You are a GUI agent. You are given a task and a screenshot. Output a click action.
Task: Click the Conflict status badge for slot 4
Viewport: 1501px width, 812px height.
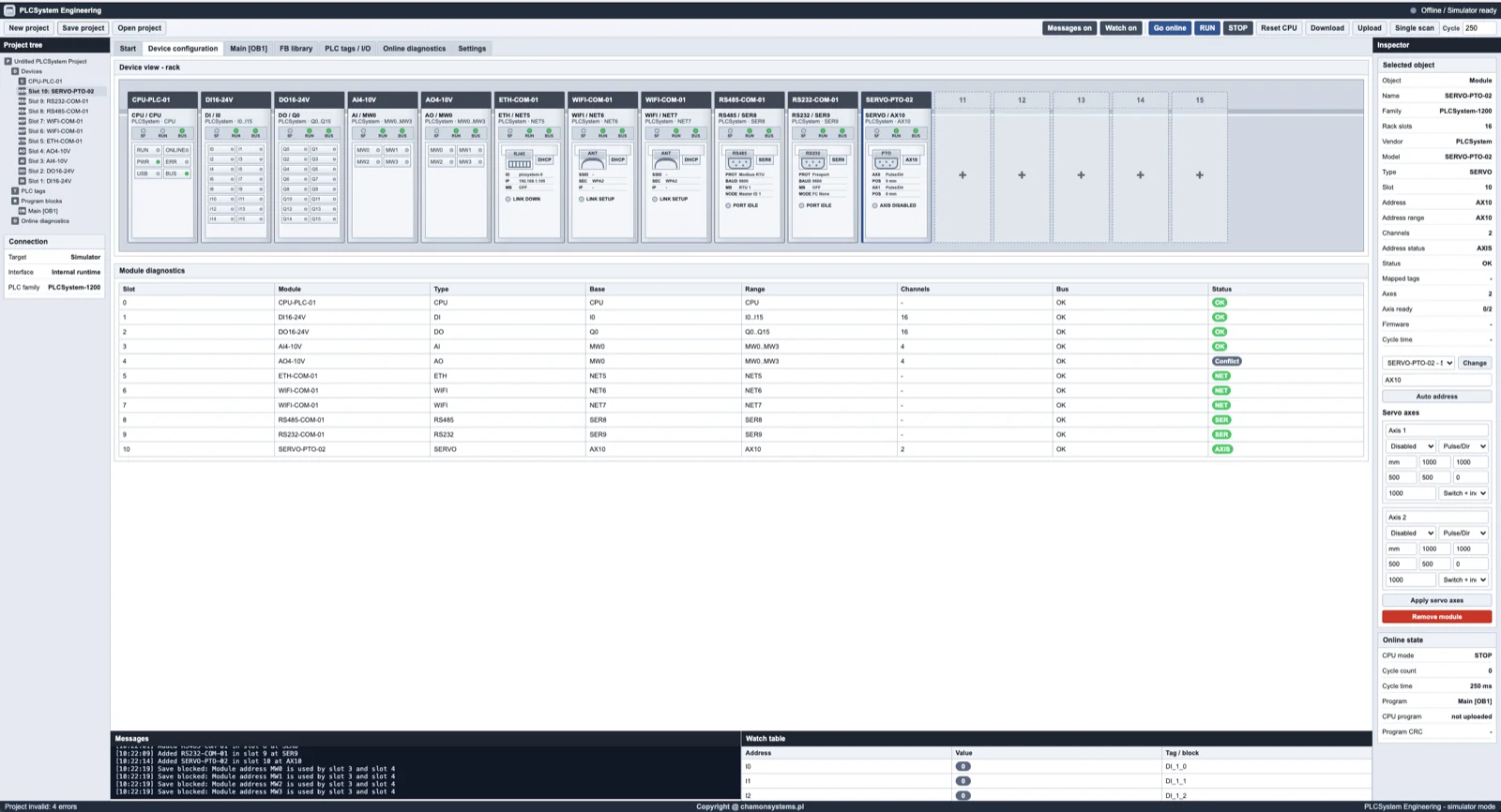tap(1226, 361)
